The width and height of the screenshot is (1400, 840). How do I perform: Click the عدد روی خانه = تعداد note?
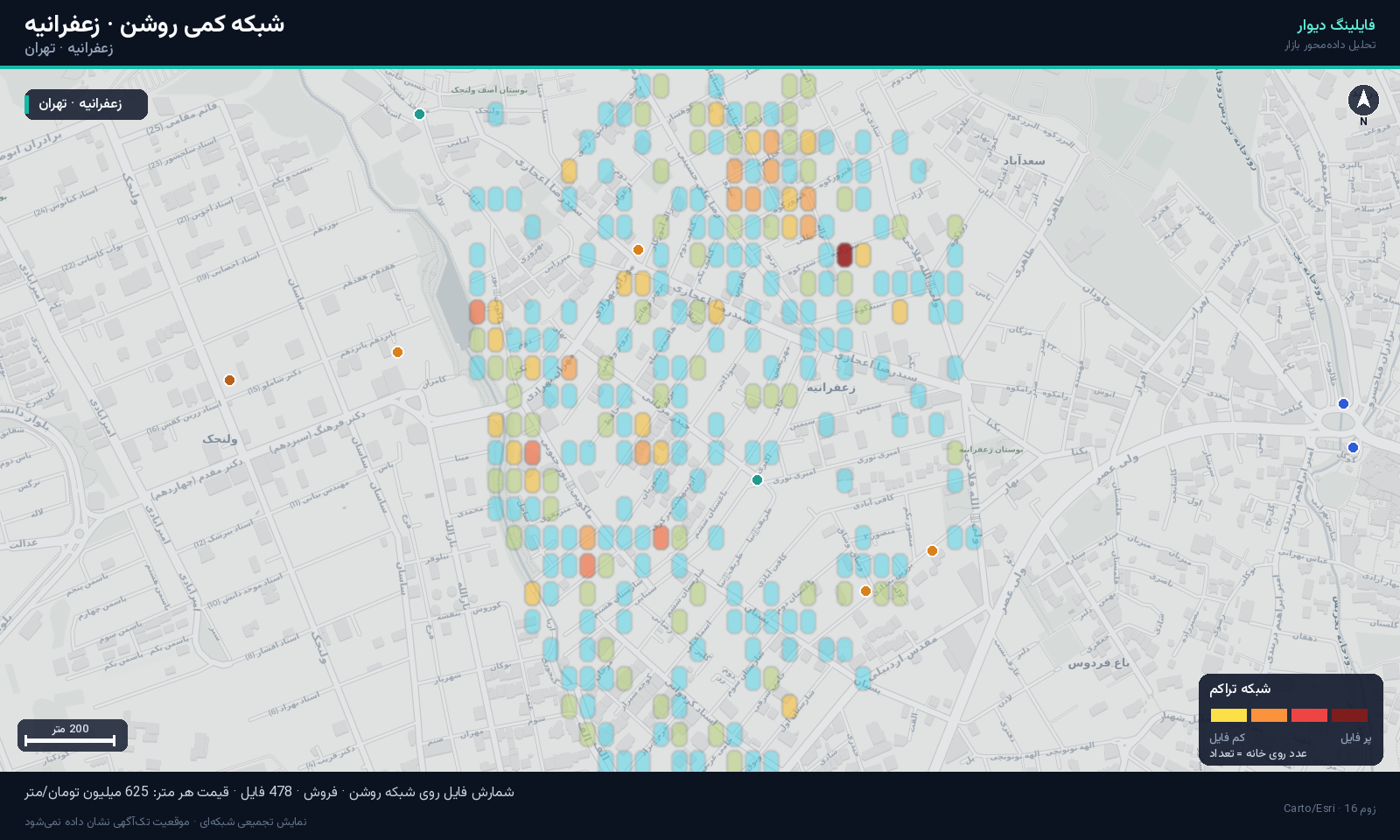(1258, 753)
